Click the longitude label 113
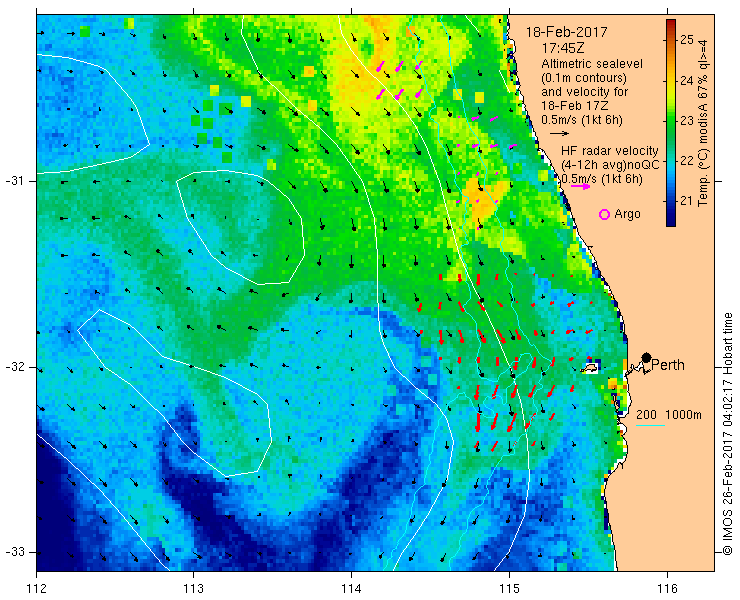Image resolution: width=740 pixels, height=600 pixels. tap(193, 589)
